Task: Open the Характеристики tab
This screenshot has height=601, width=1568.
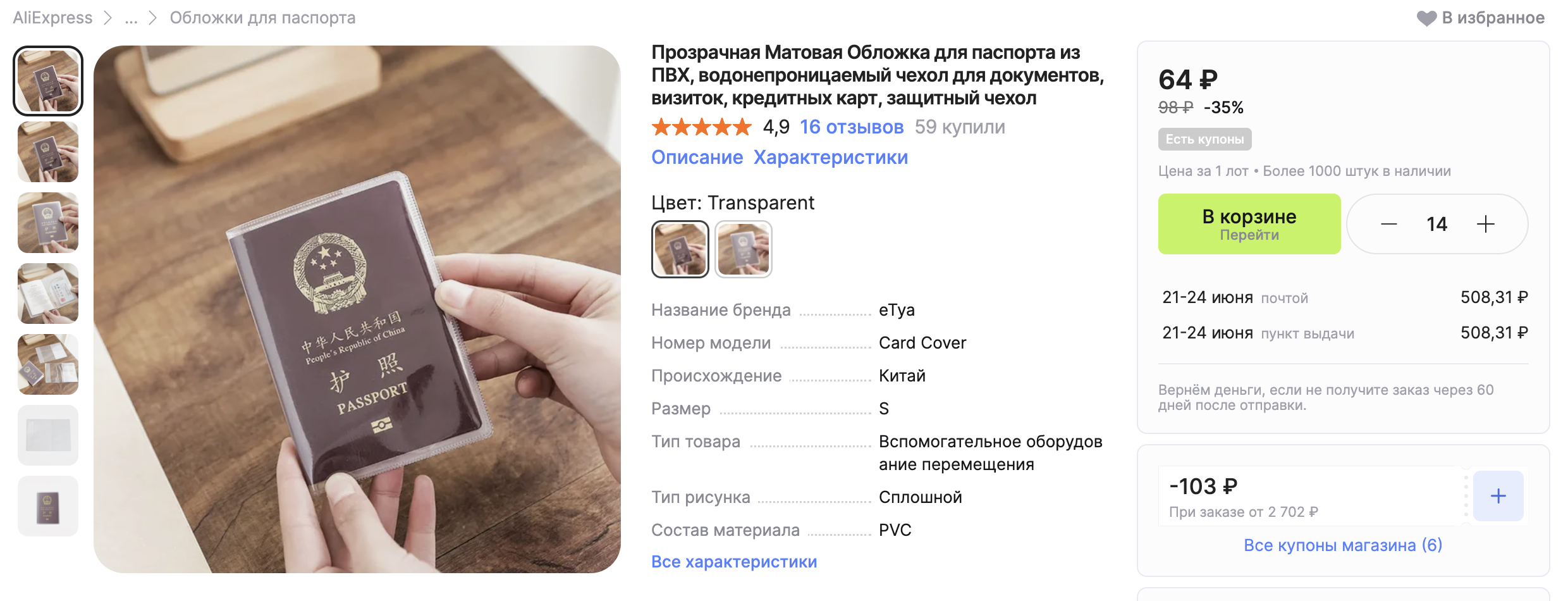Action: pyautogui.click(x=830, y=158)
